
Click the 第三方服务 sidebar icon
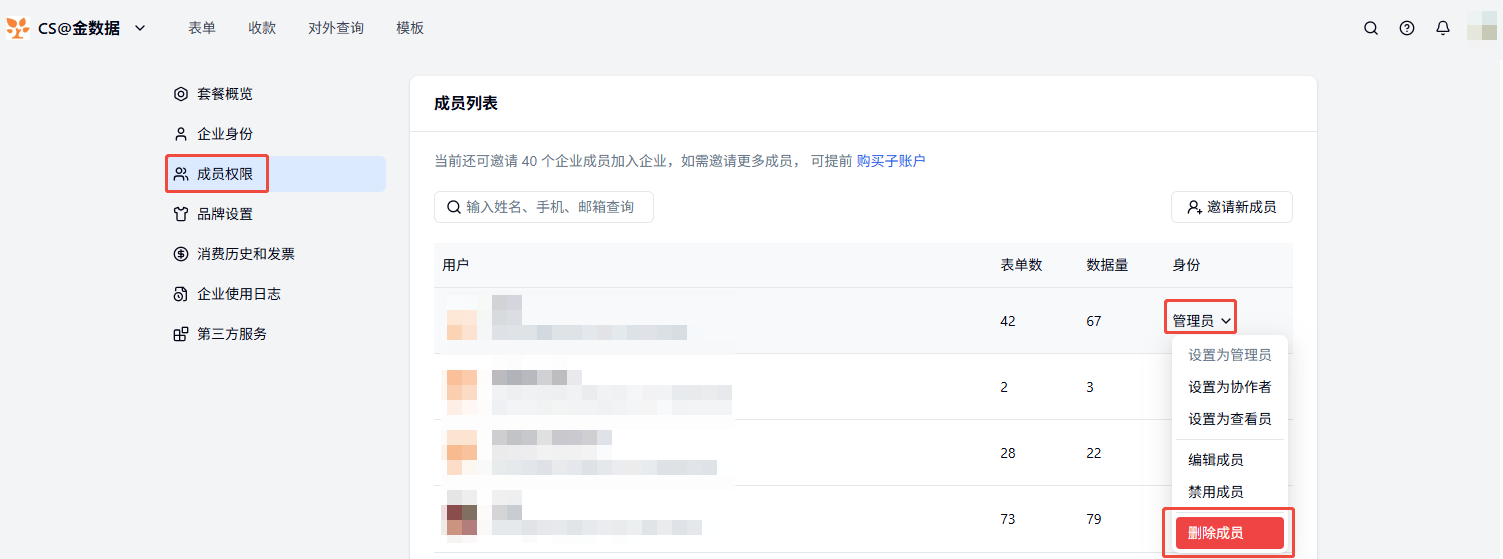181,334
